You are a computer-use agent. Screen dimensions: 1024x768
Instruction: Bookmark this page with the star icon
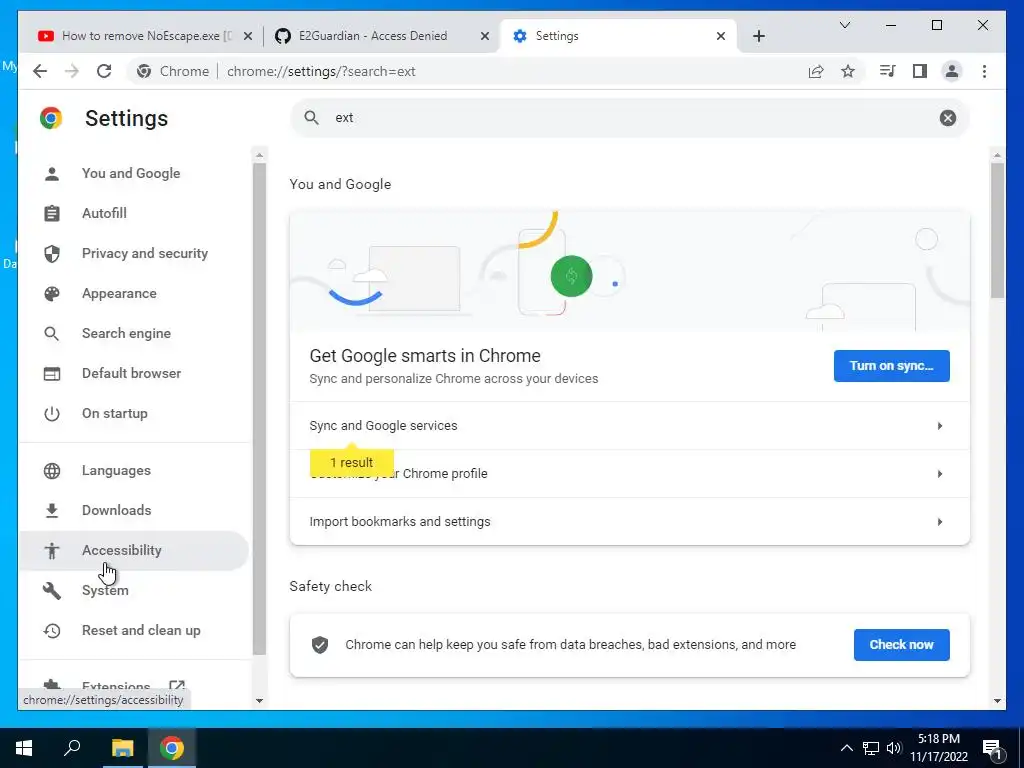click(x=848, y=71)
